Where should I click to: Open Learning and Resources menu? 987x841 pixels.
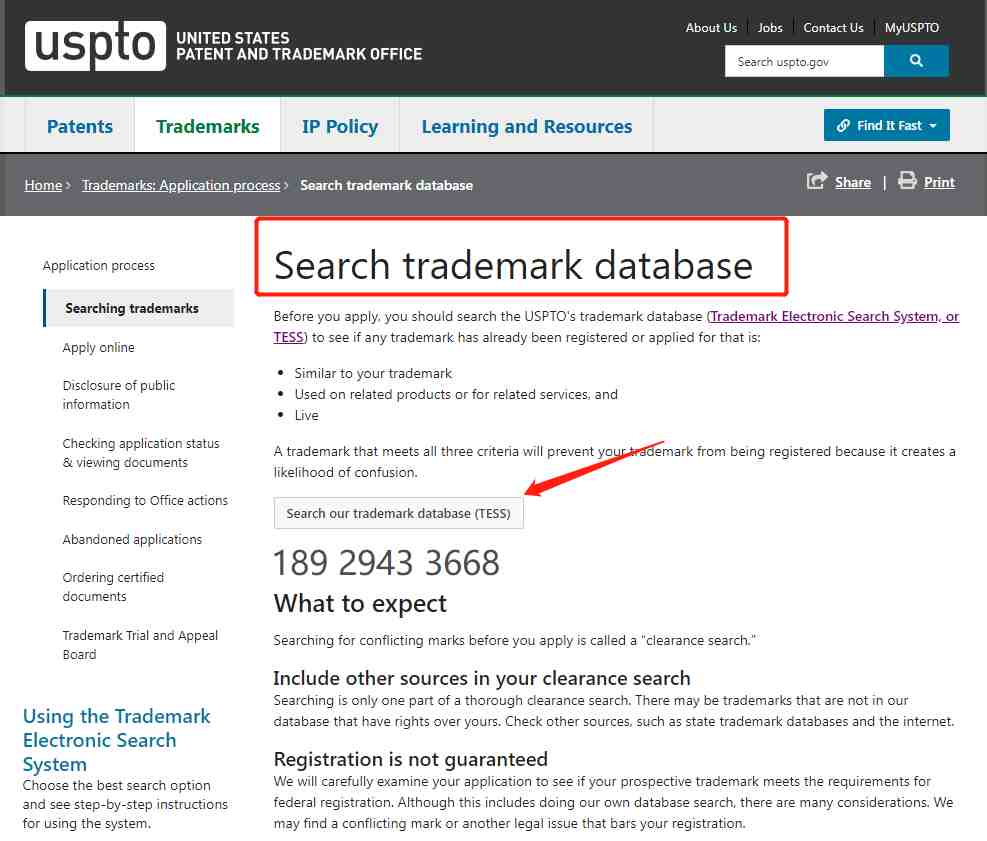[x=526, y=127]
